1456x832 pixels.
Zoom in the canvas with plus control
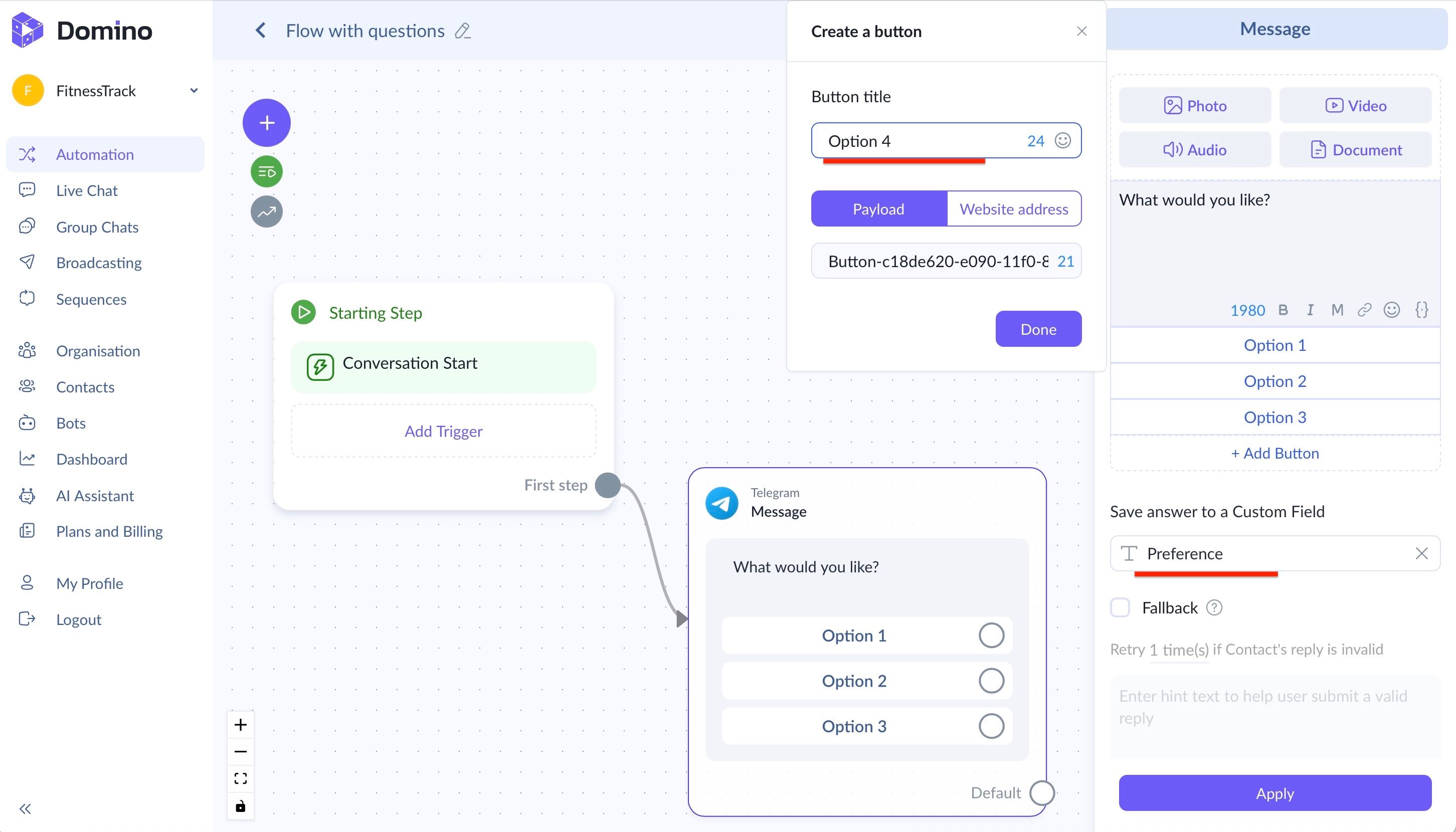pyautogui.click(x=241, y=725)
